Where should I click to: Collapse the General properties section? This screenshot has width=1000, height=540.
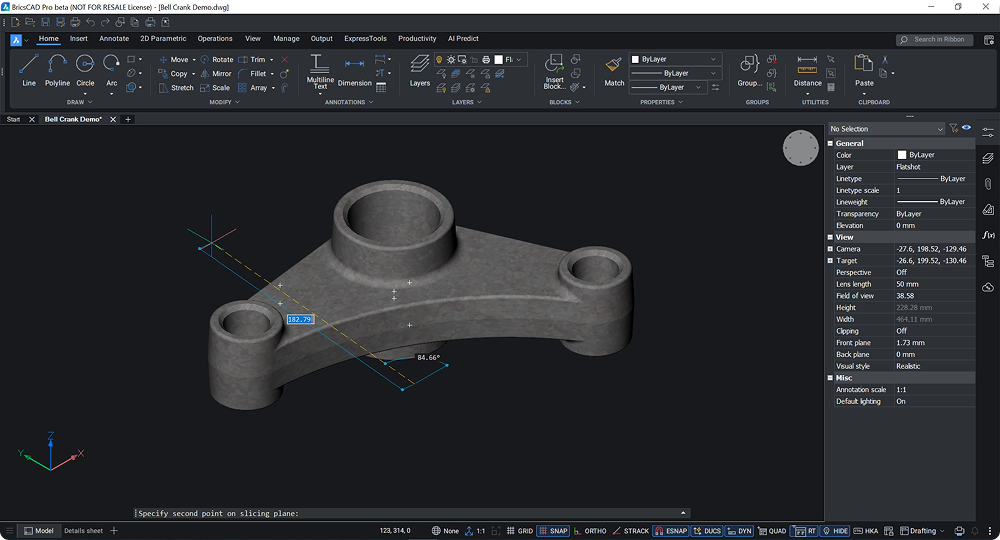coord(830,144)
